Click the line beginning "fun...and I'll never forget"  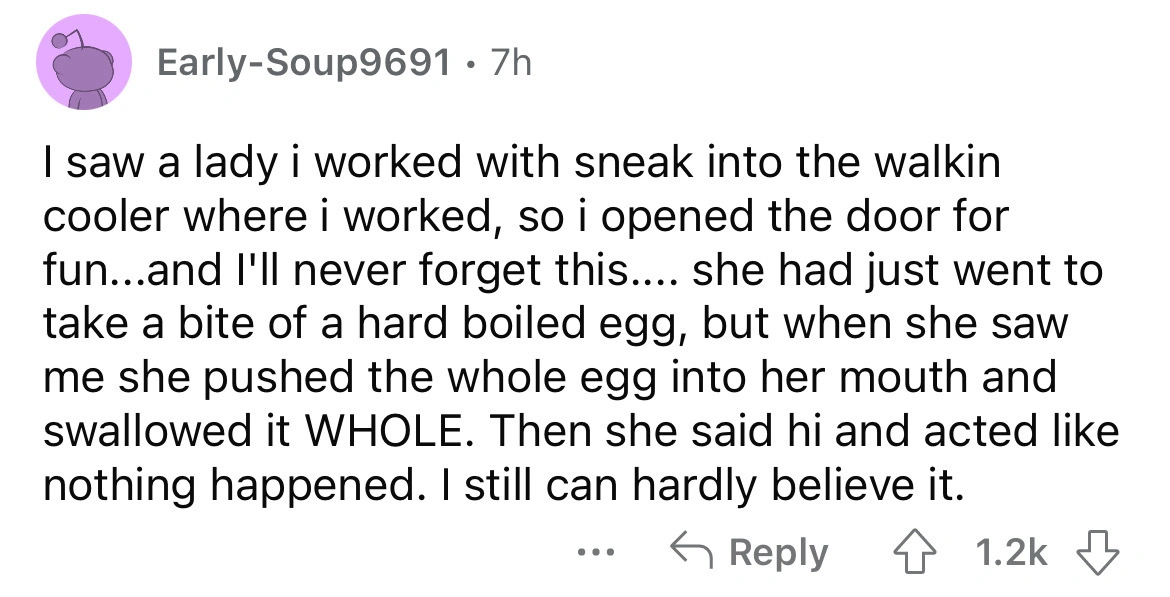click(x=570, y=270)
